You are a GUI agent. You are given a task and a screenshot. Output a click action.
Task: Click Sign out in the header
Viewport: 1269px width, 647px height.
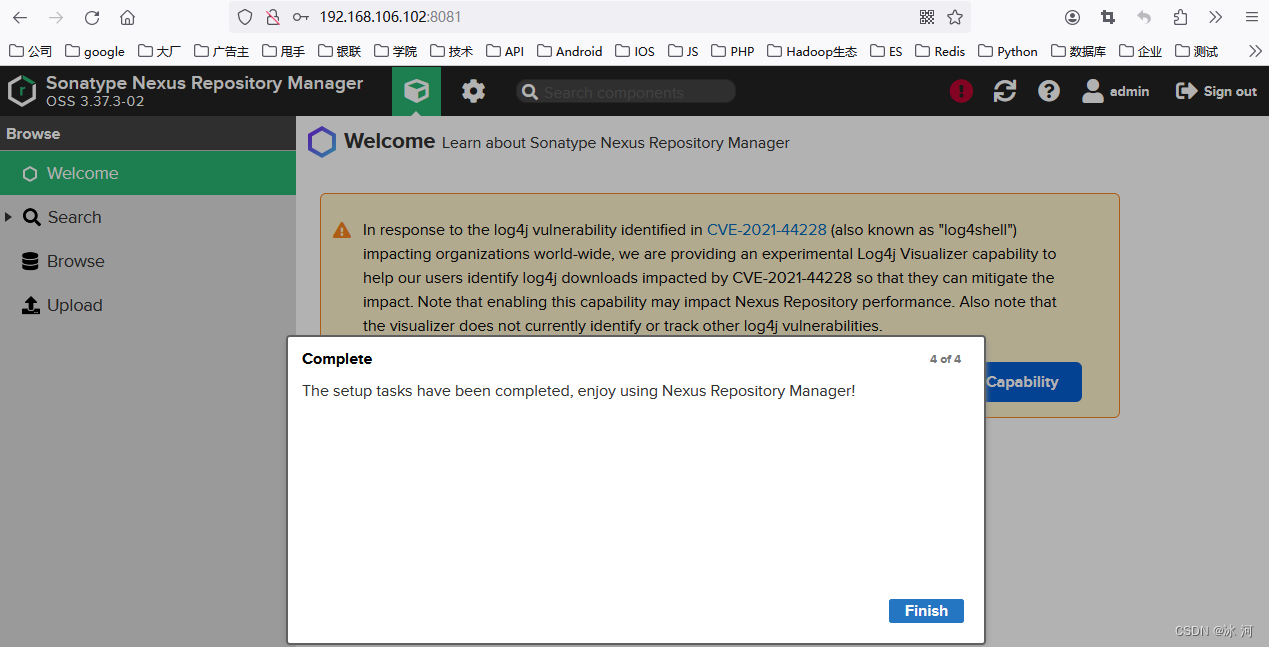point(1216,91)
